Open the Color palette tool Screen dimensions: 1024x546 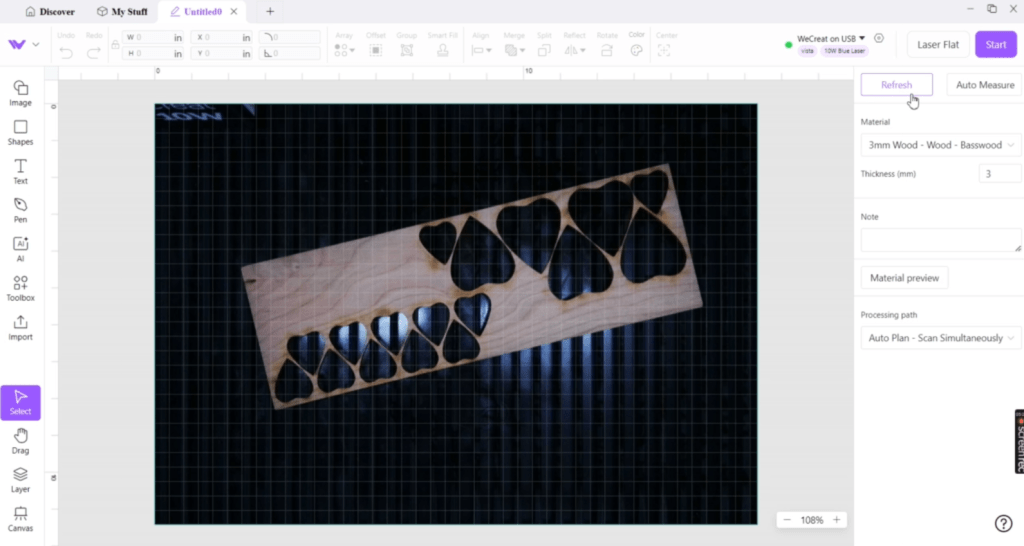(636, 46)
